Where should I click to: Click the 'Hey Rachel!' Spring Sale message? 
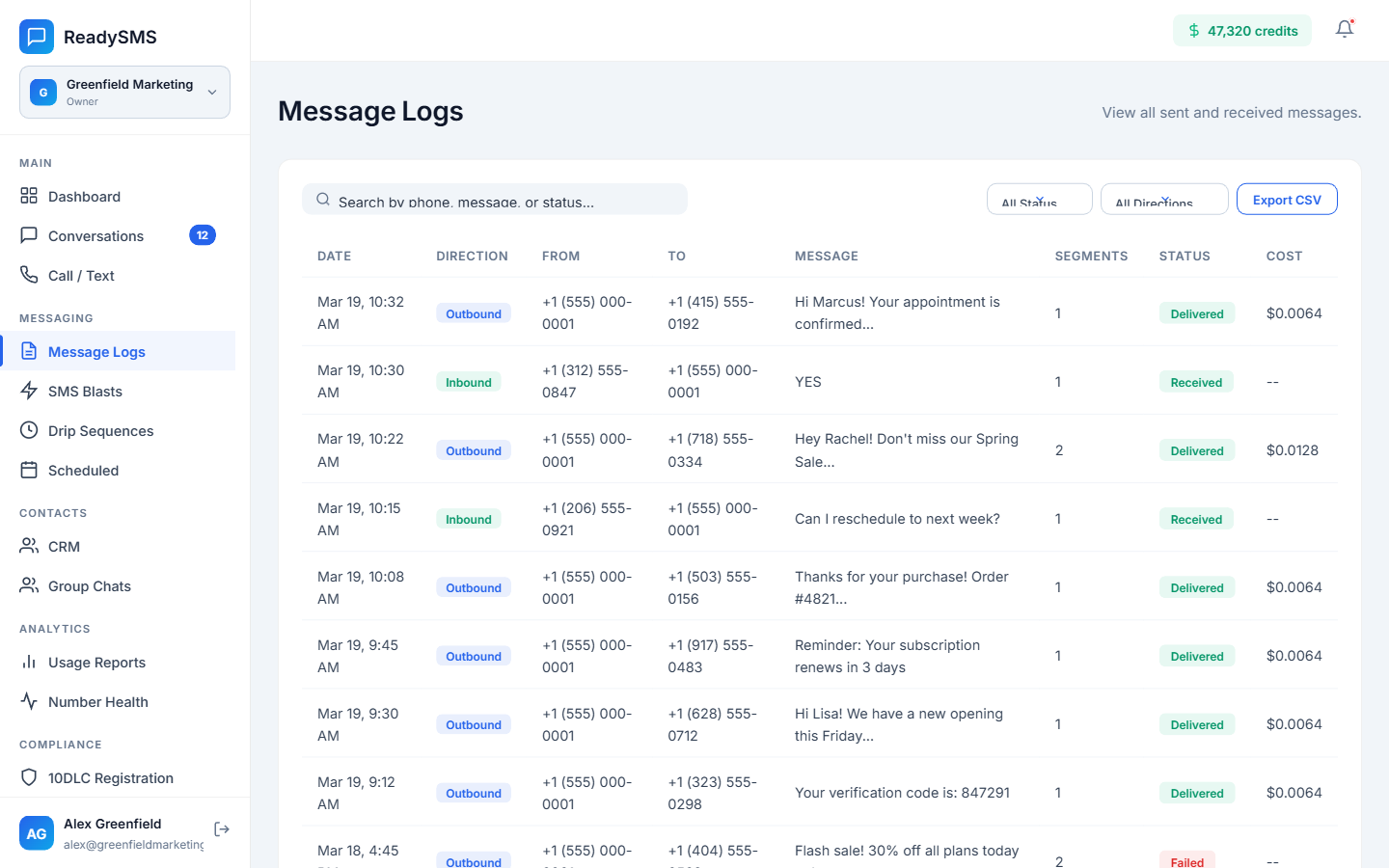[x=907, y=449]
